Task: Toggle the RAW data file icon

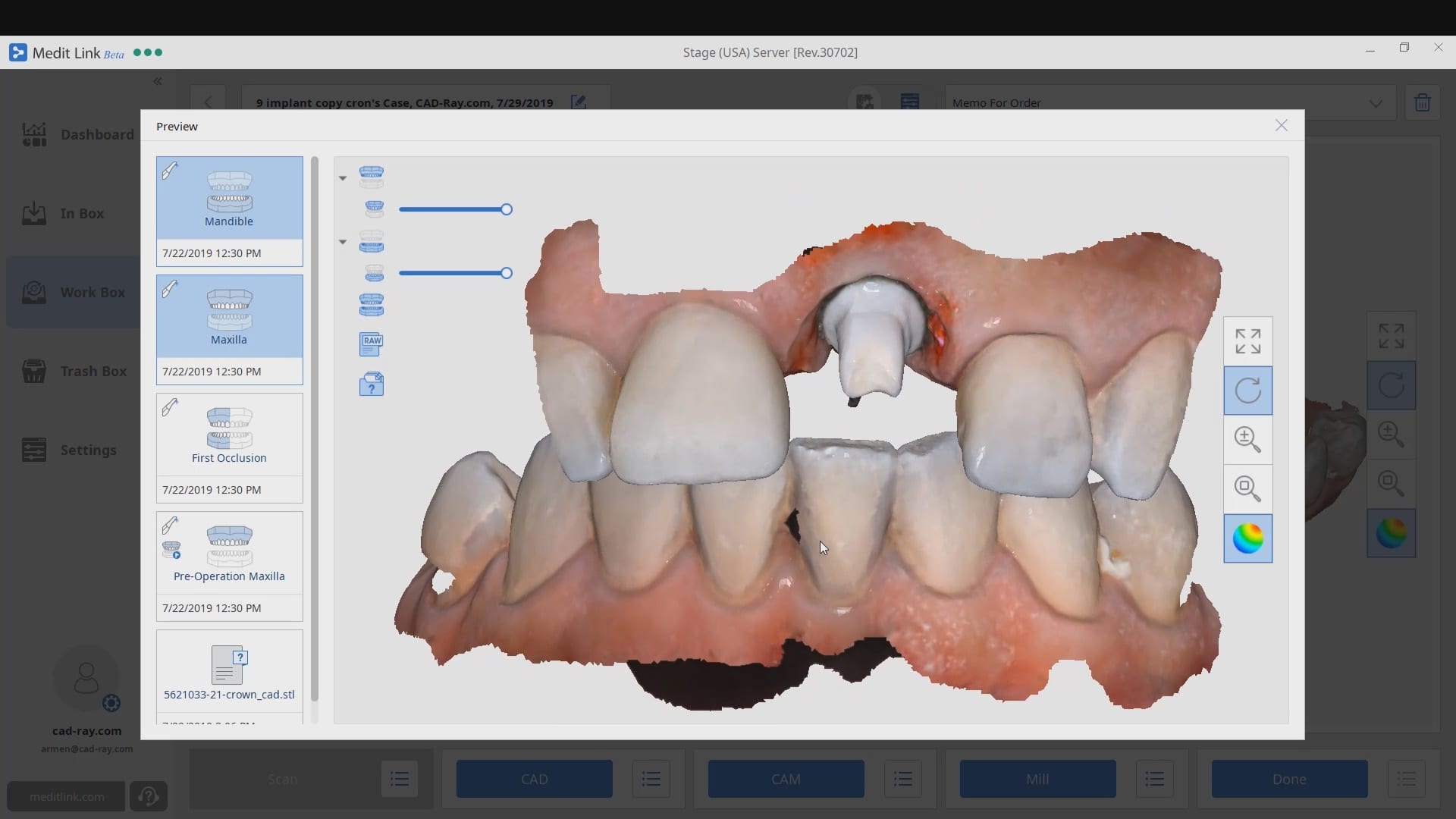Action: 371,344
